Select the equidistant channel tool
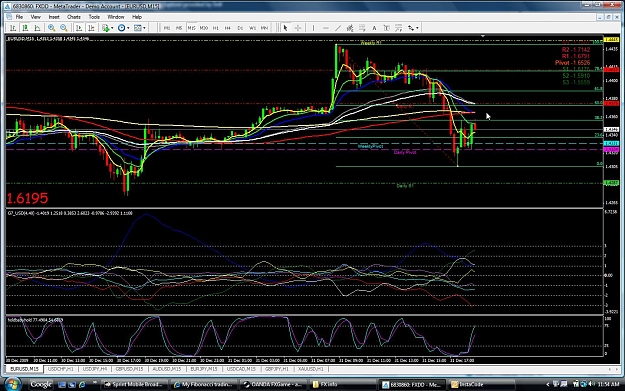 350,28
